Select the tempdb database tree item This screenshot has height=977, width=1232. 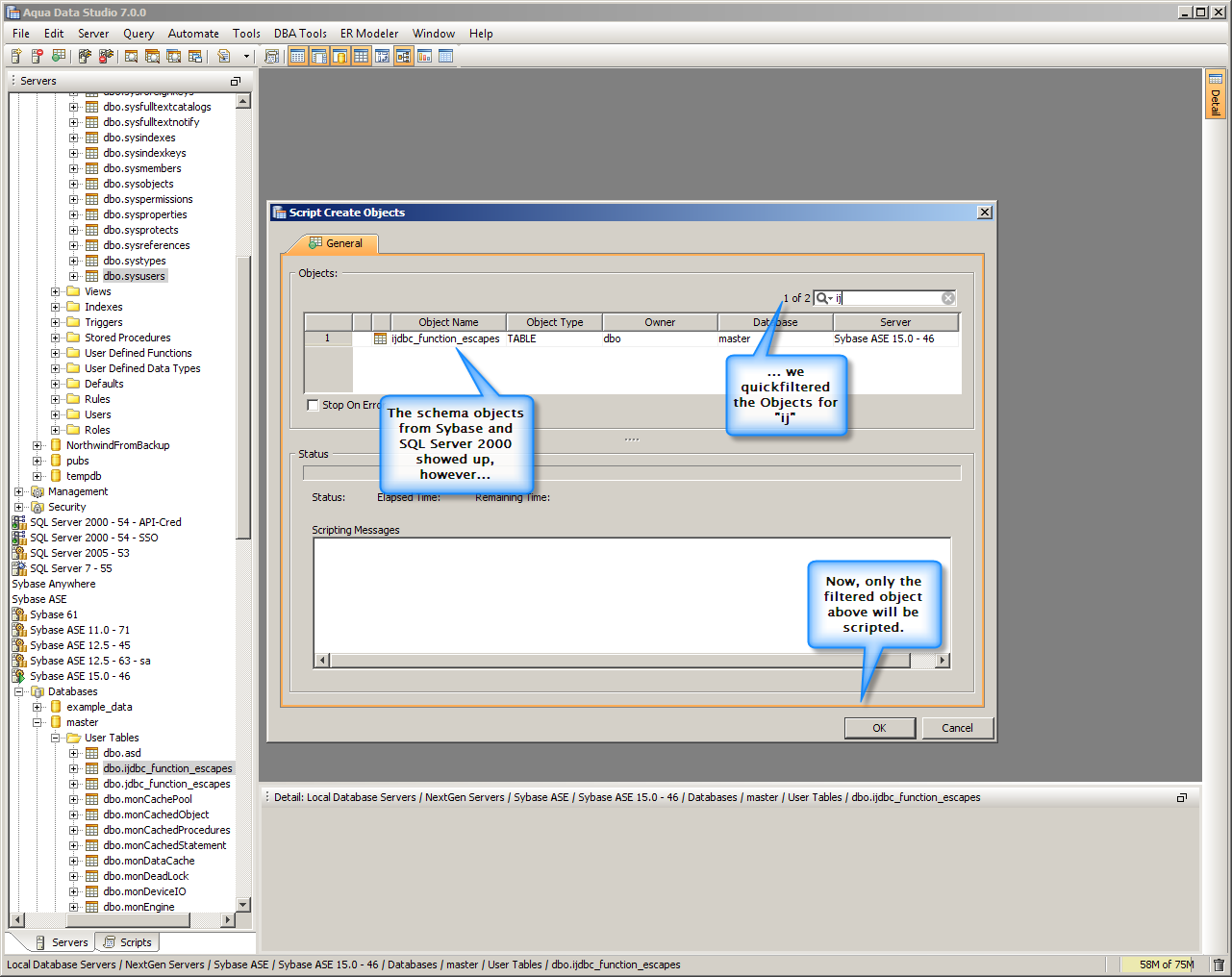84,476
